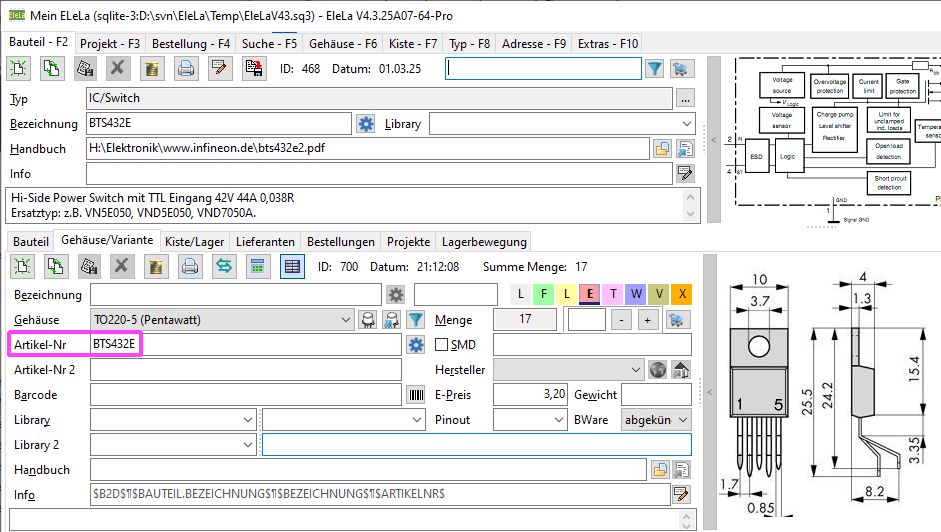Toggle the grey L marker button
Screen dimensions: 941x532
tap(521, 294)
